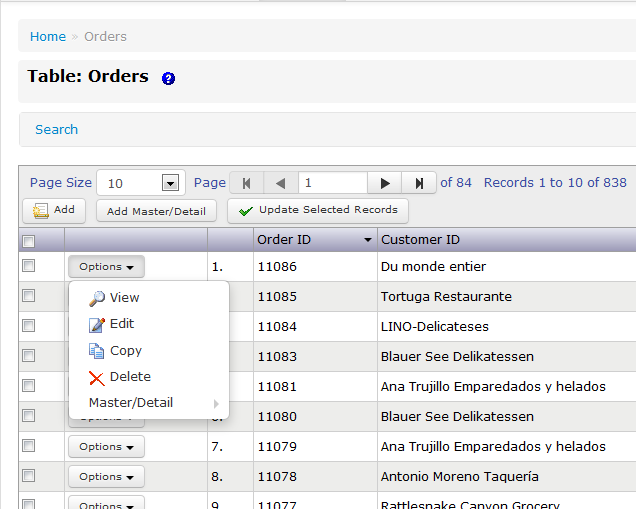Screen dimensions: 636x509
Task: Go to first page of records
Action: click(246, 183)
